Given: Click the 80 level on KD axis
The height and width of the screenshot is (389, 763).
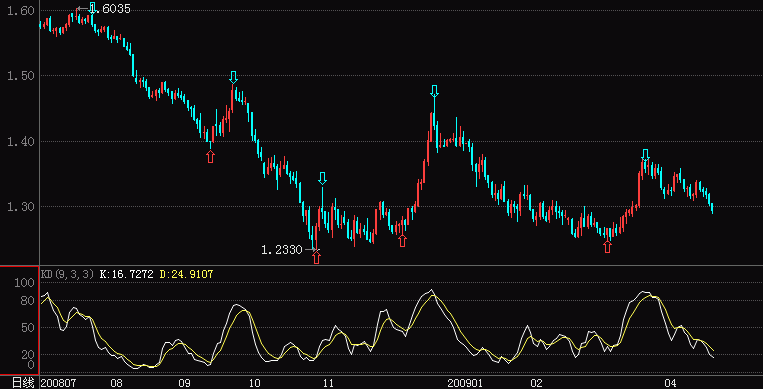Looking at the screenshot, I should tap(28, 301).
